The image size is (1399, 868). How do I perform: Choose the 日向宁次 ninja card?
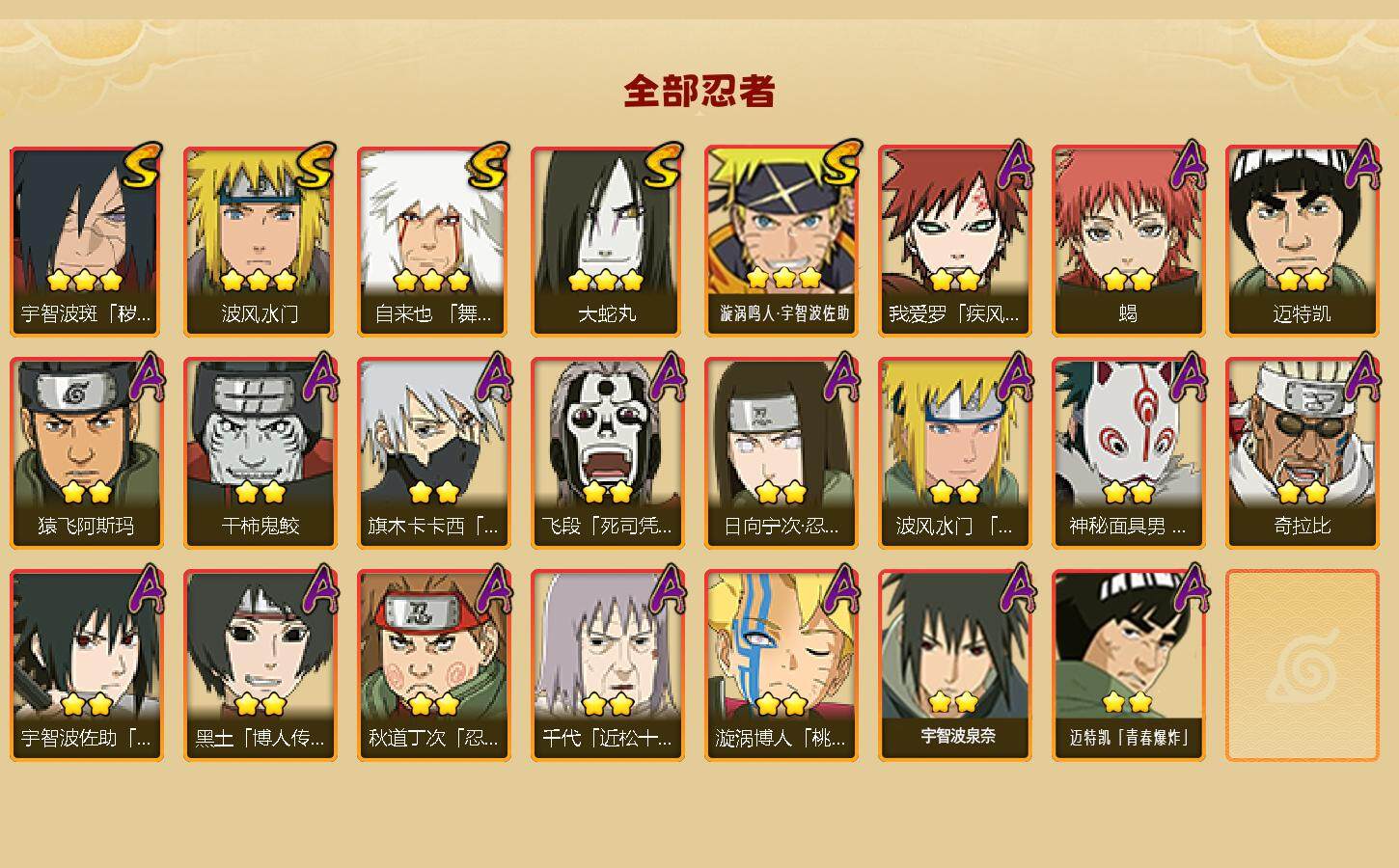pos(782,453)
